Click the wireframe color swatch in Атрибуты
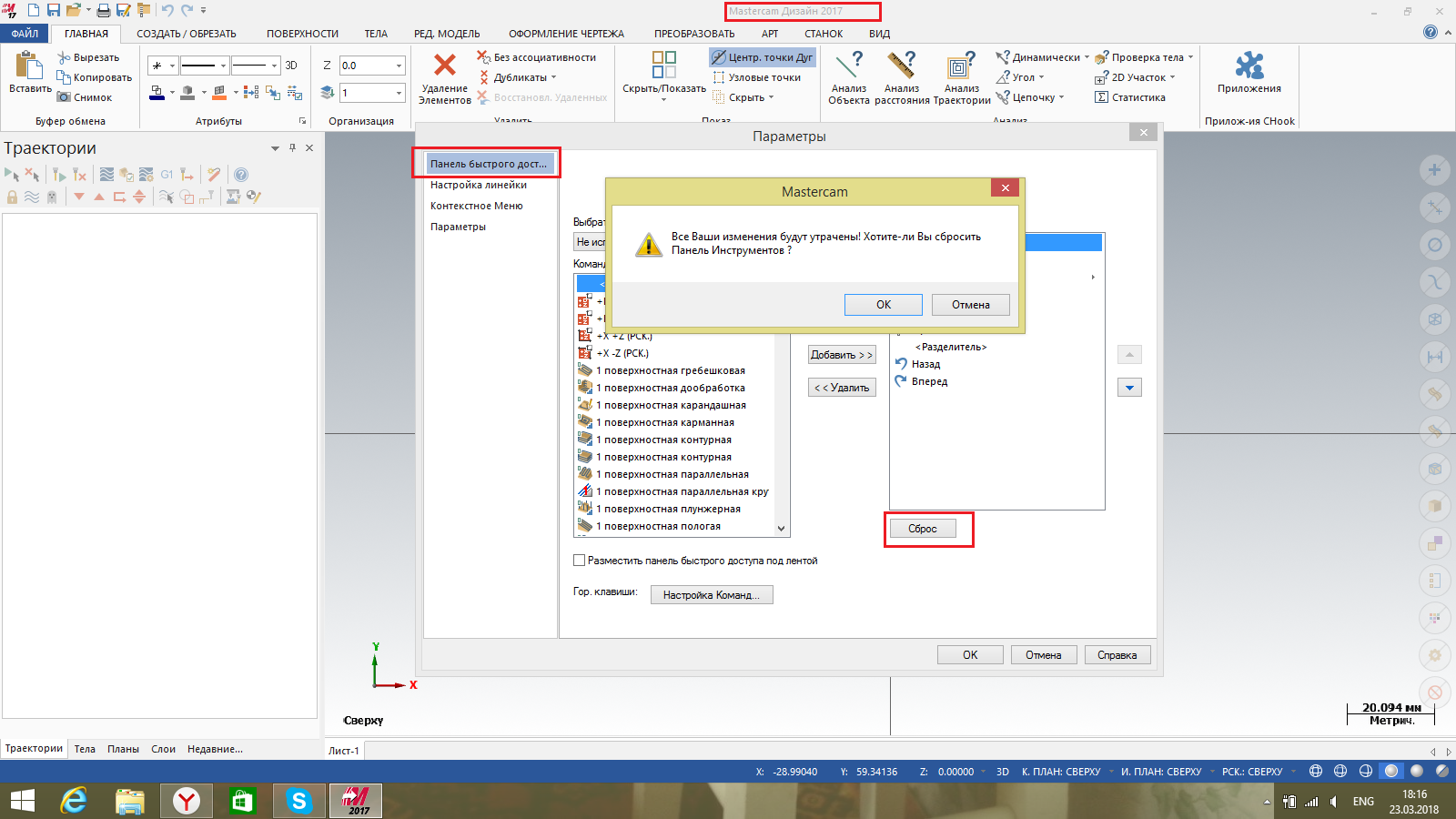The image size is (1456, 819). click(x=157, y=92)
